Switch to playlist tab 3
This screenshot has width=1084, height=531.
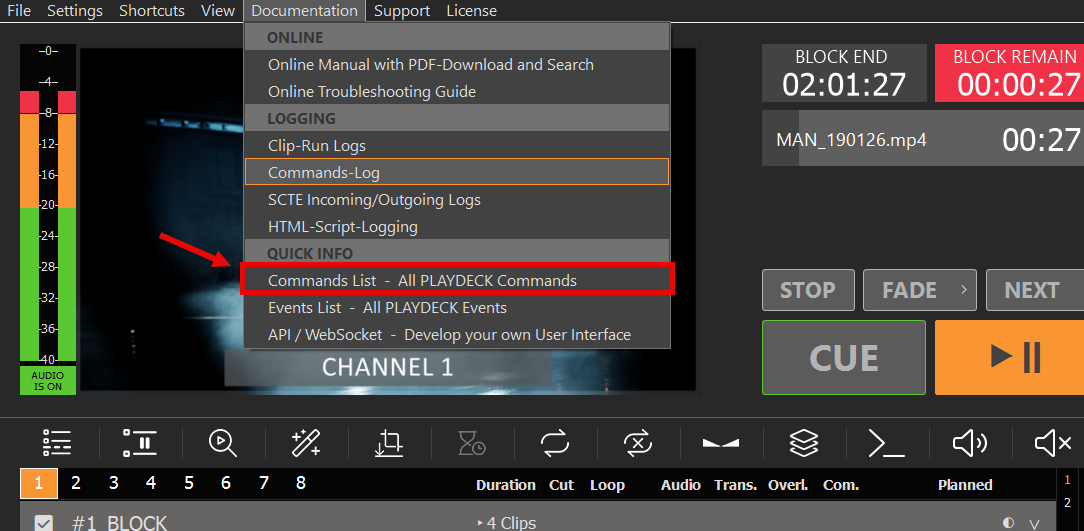coord(113,483)
